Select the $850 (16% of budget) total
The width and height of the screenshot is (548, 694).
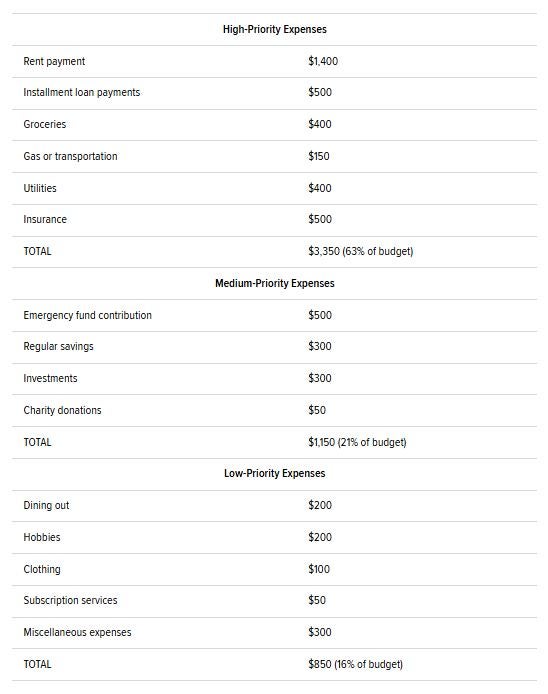pos(355,664)
